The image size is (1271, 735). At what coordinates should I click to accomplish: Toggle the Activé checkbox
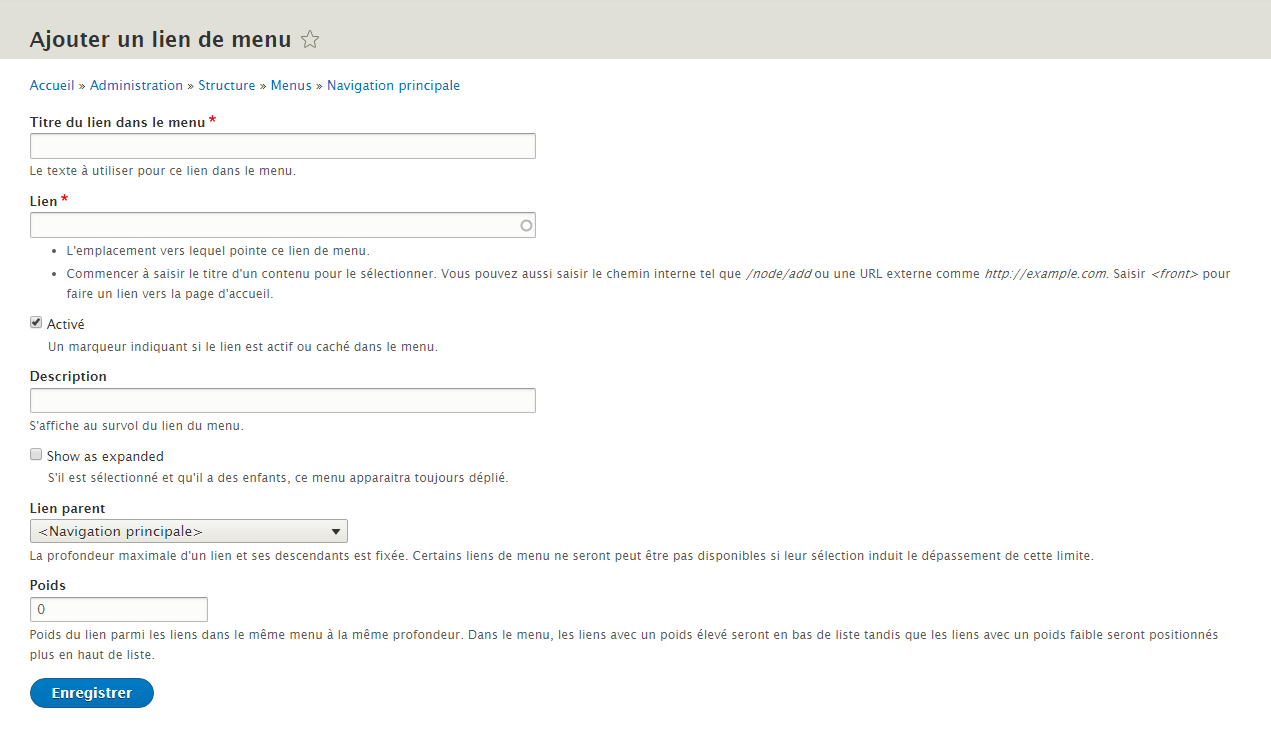pyautogui.click(x=36, y=323)
